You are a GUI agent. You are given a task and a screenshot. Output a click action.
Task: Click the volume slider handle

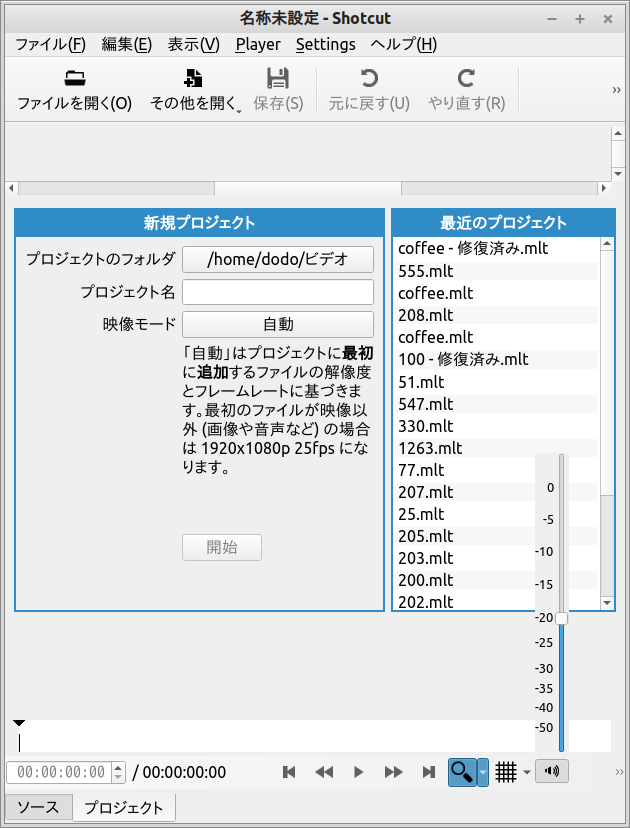pyautogui.click(x=562, y=618)
